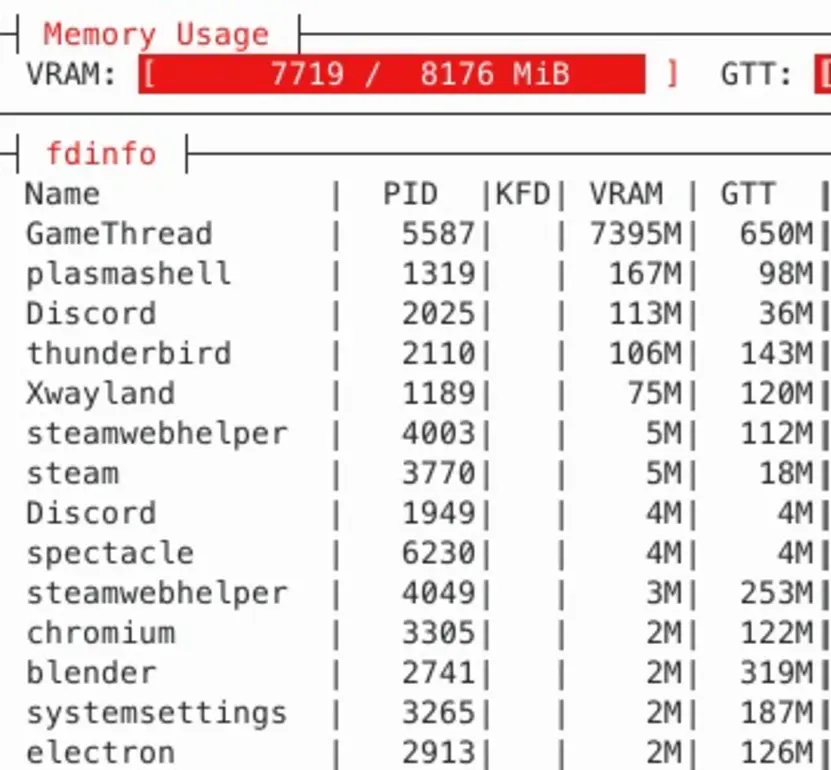Screen dimensions: 831x770
Task: Click the GTT column header
Action: (x=748, y=194)
